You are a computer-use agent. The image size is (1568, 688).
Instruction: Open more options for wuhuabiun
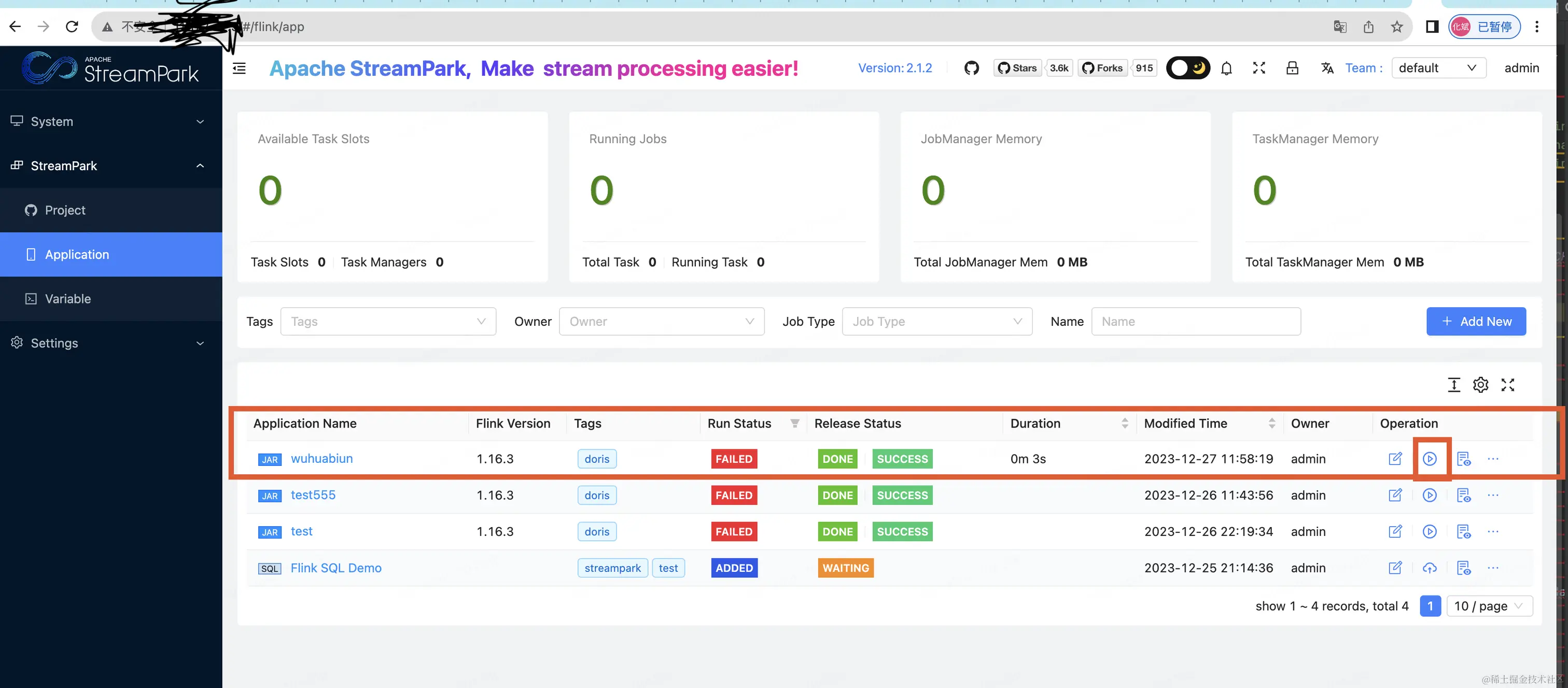coord(1492,459)
